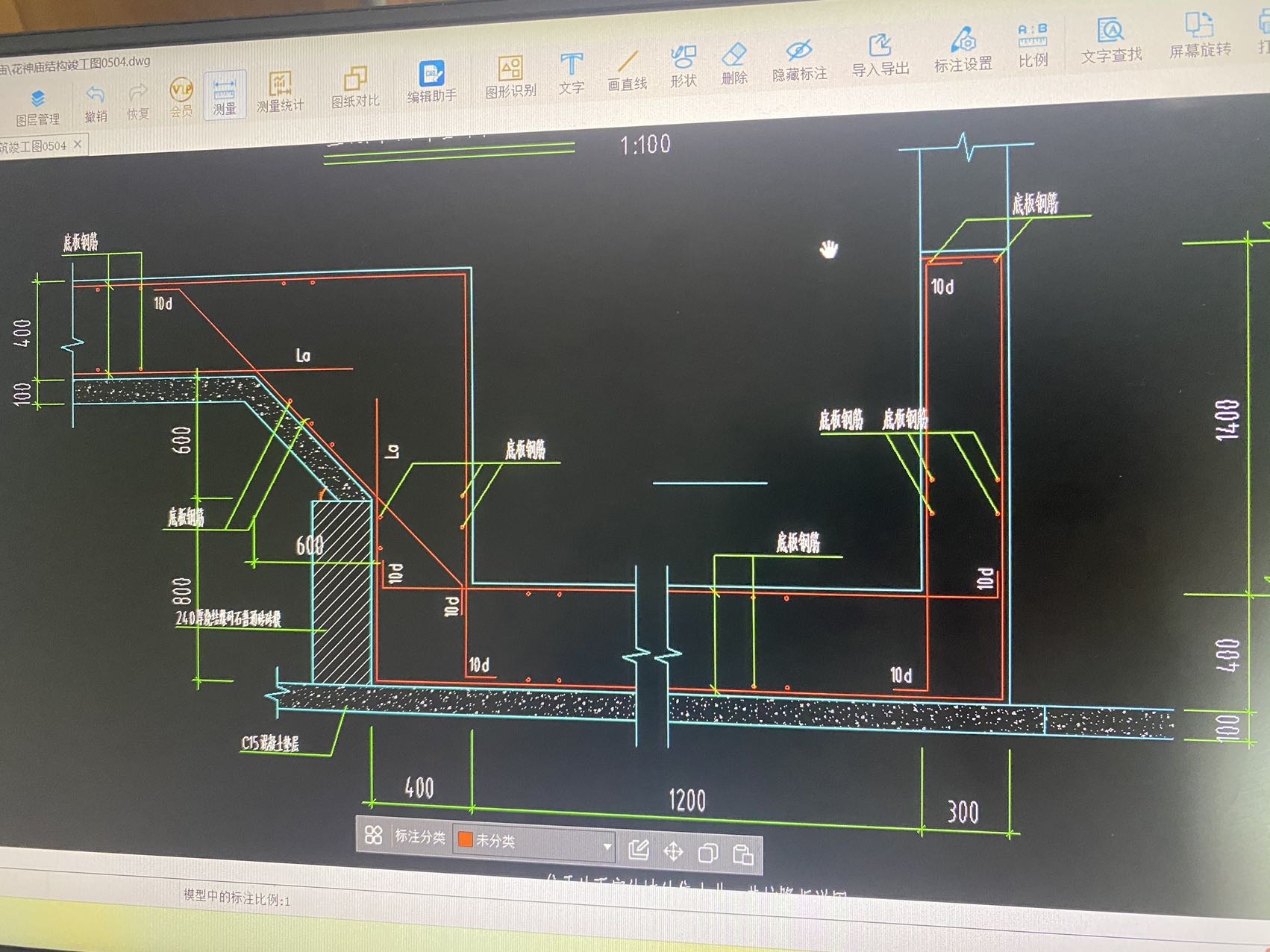Image resolution: width=1270 pixels, height=952 pixels.
Task: Select the 测量 measure tool
Action: pyautogui.click(x=225, y=95)
